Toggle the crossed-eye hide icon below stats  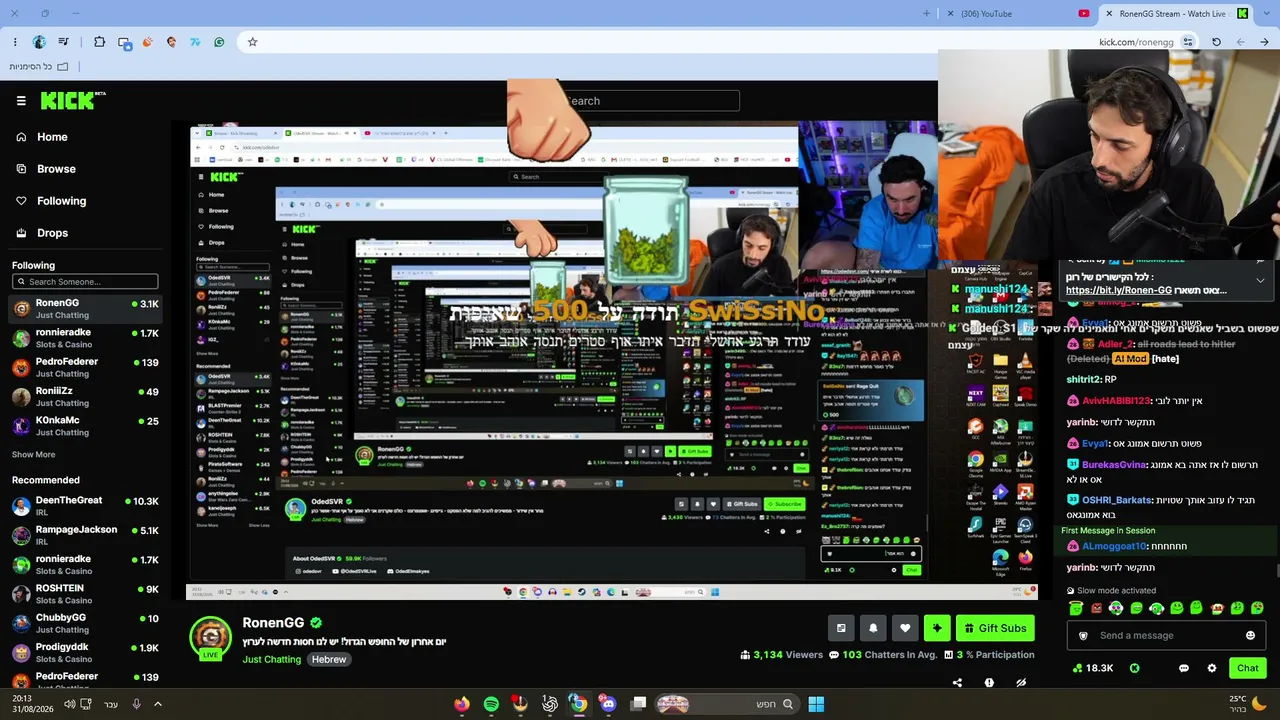click(x=1021, y=683)
